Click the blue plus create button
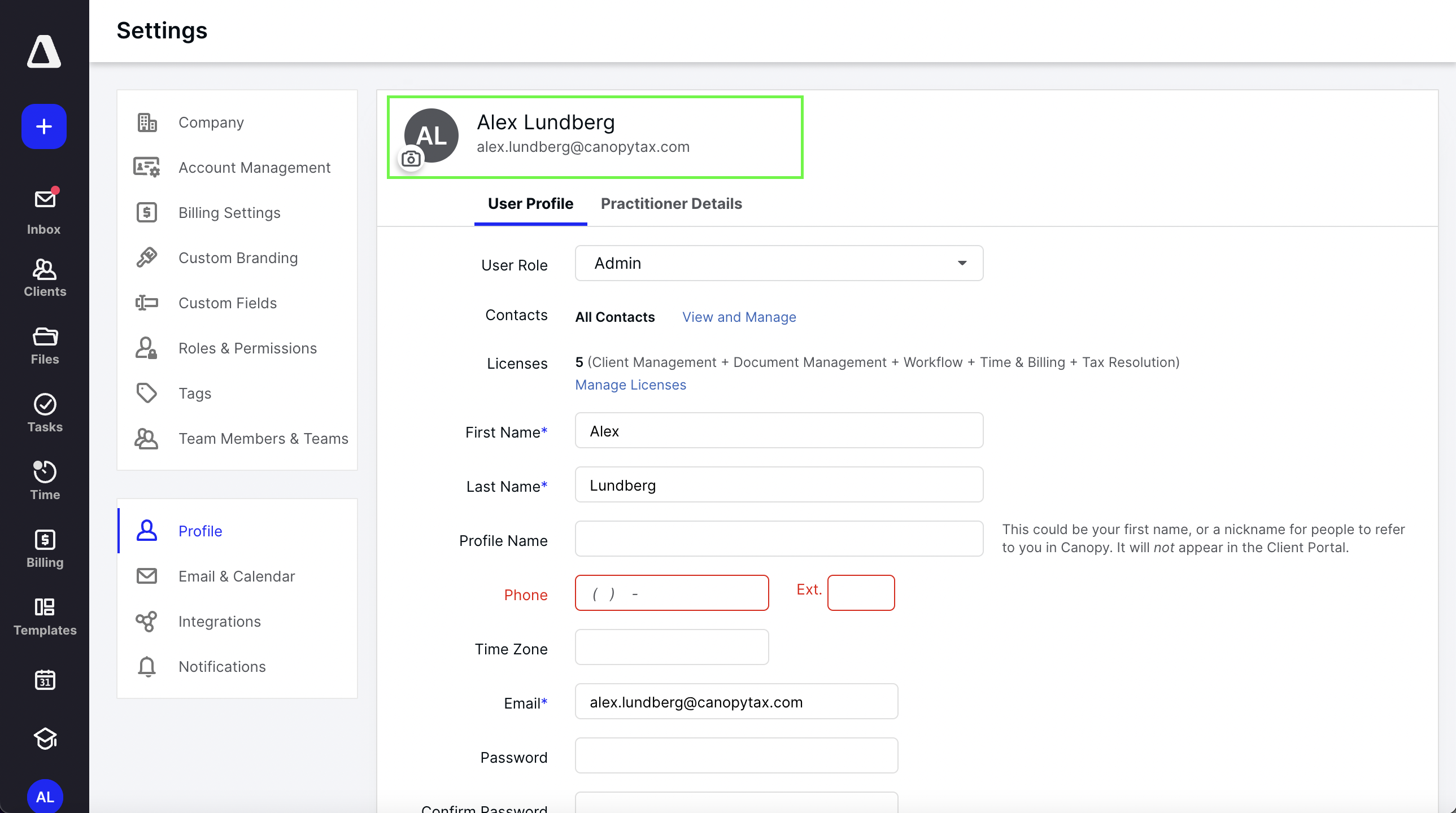 click(x=44, y=126)
